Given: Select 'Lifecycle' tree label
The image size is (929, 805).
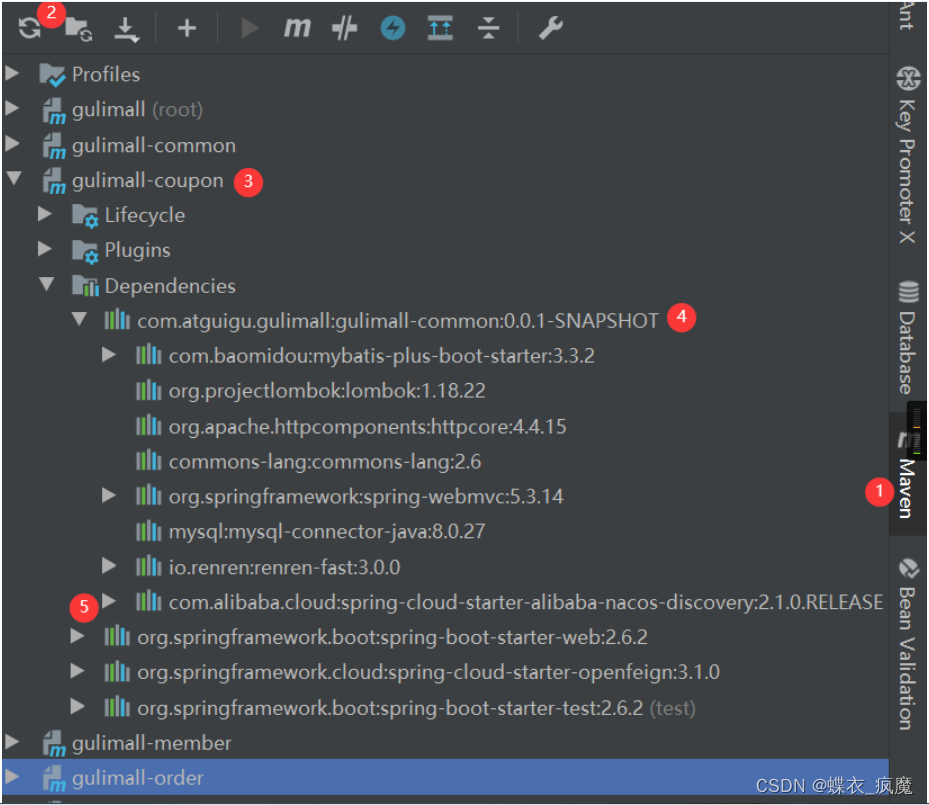Looking at the screenshot, I should click(x=145, y=216).
